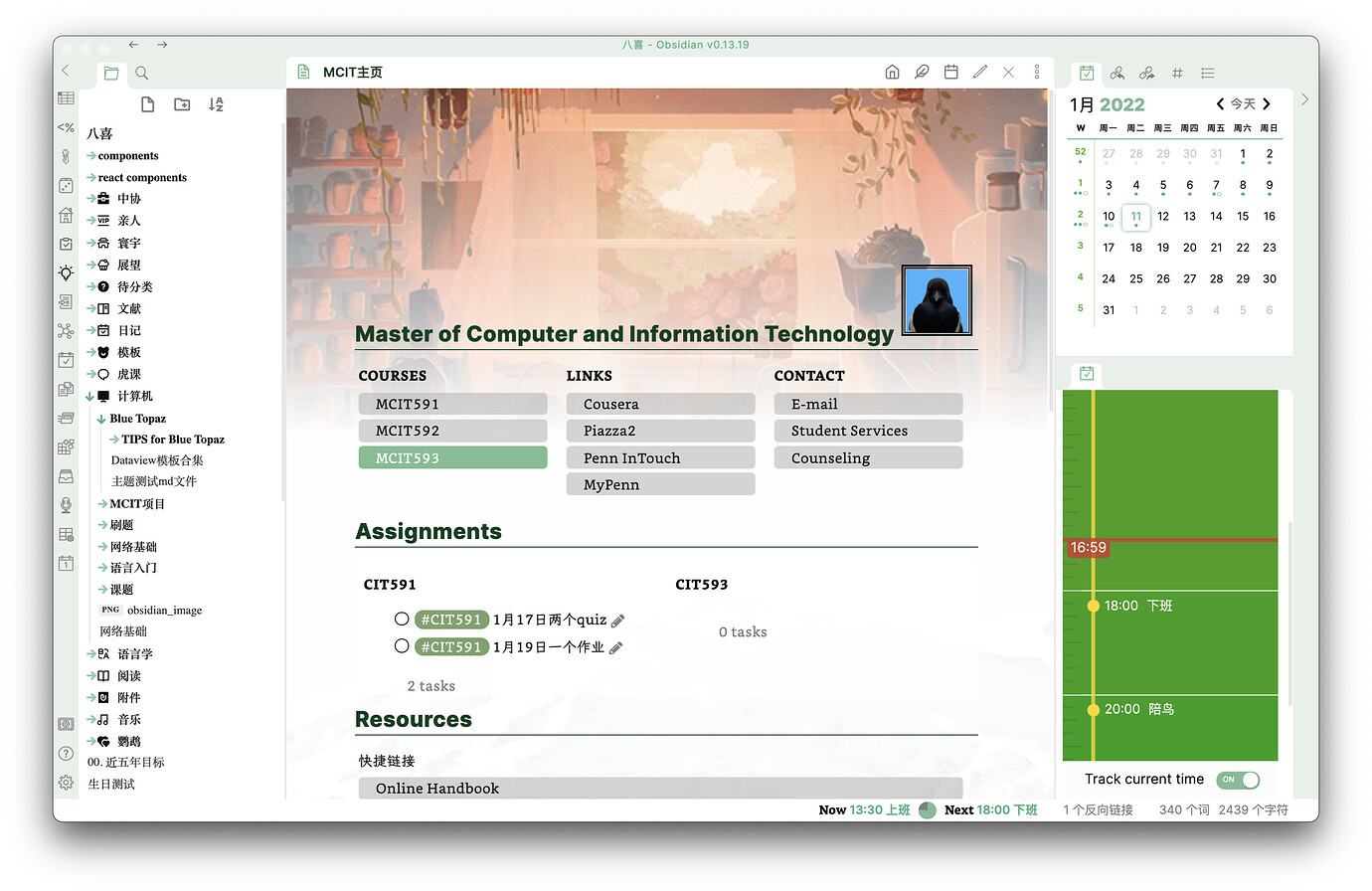This screenshot has width=1372, height=891.
Task: Open the graph view ribbon icon
Action: [66, 331]
